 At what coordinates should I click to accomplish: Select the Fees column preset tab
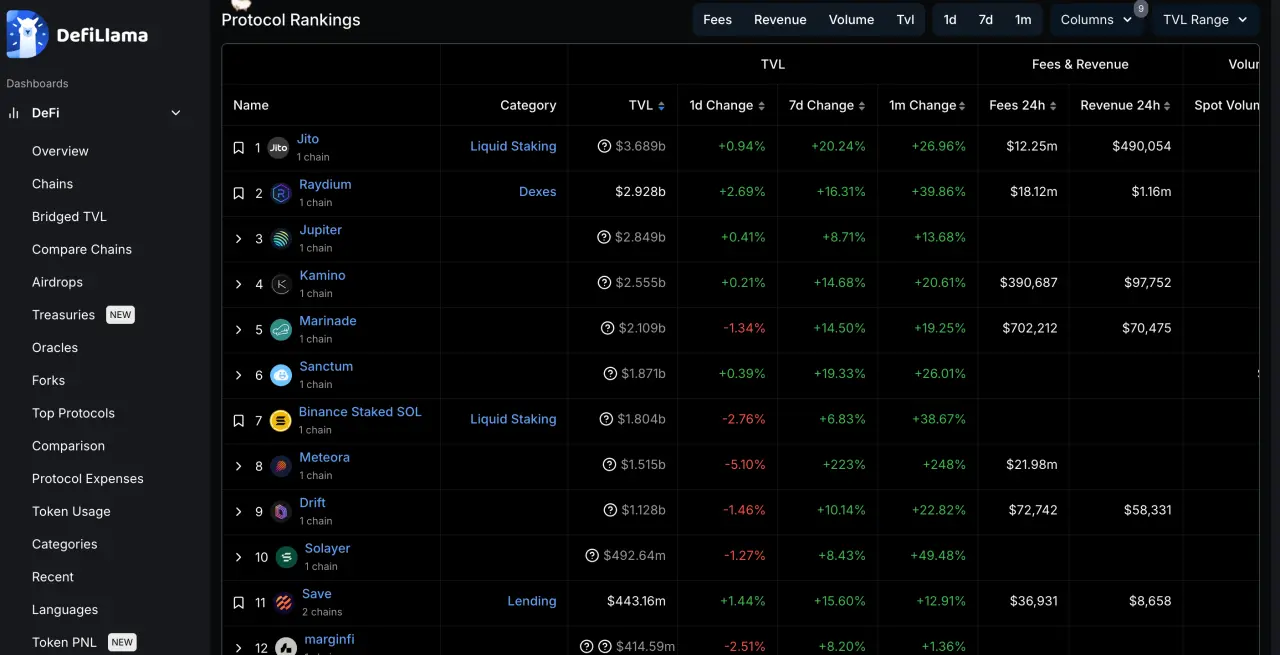(717, 20)
